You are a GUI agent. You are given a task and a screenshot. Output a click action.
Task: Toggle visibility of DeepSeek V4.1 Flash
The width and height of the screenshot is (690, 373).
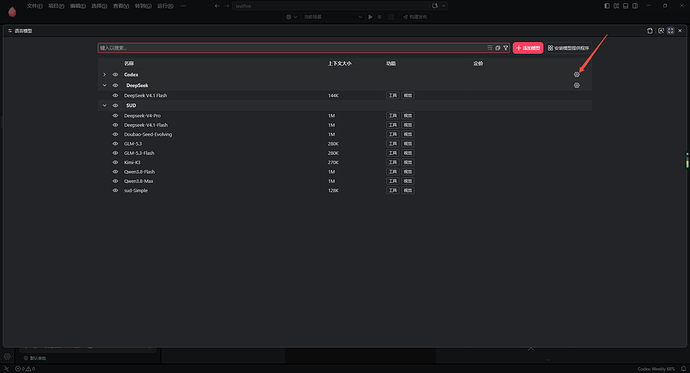(115, 95)
